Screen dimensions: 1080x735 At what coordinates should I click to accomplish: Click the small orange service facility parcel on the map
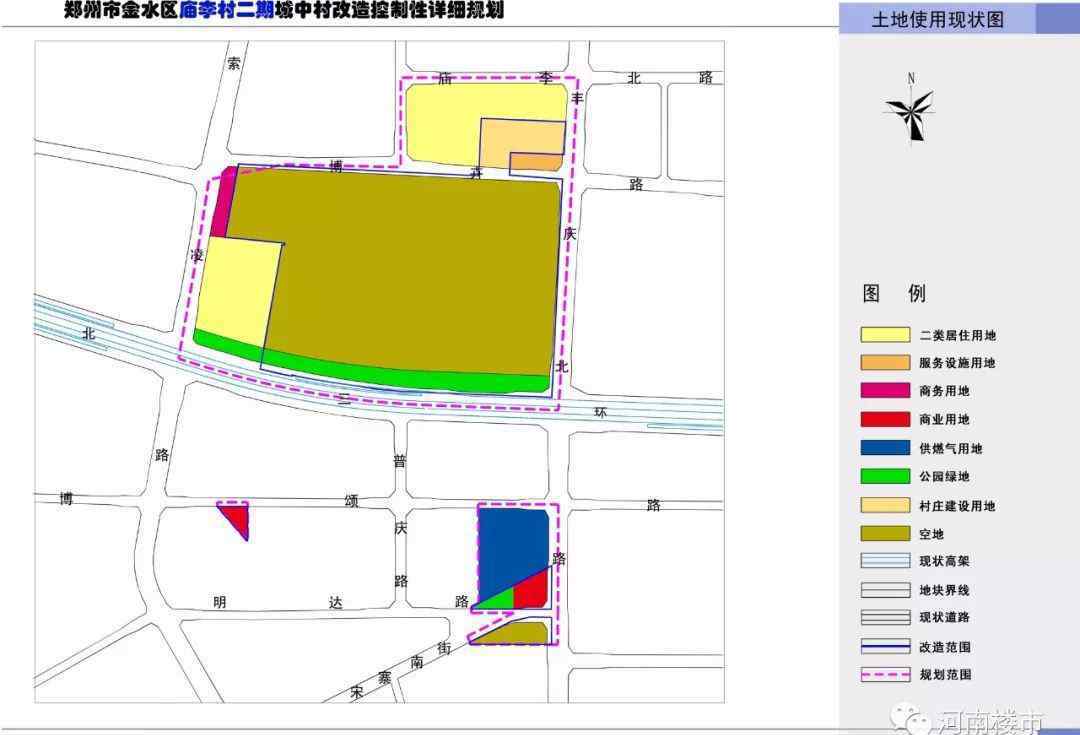coord(537,162)
